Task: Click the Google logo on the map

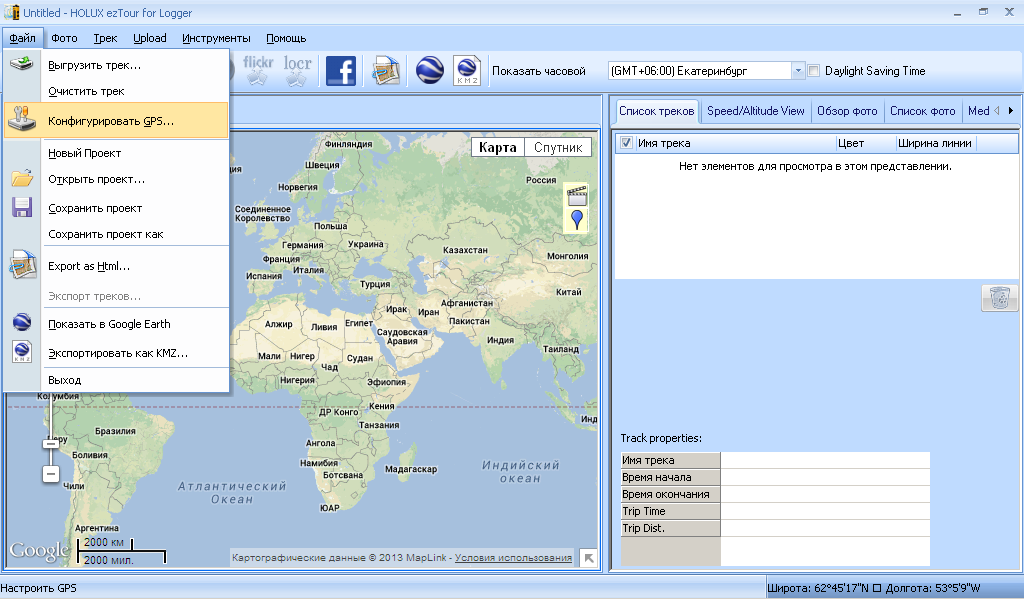Action: [x=39, y=550]
